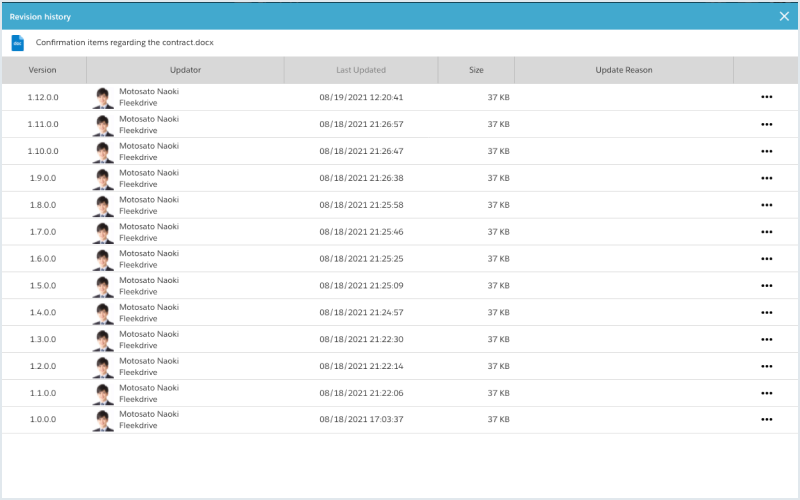Select version number 1.5.0.0
This screenshot has width=800, height=500.
coord(43,285)
